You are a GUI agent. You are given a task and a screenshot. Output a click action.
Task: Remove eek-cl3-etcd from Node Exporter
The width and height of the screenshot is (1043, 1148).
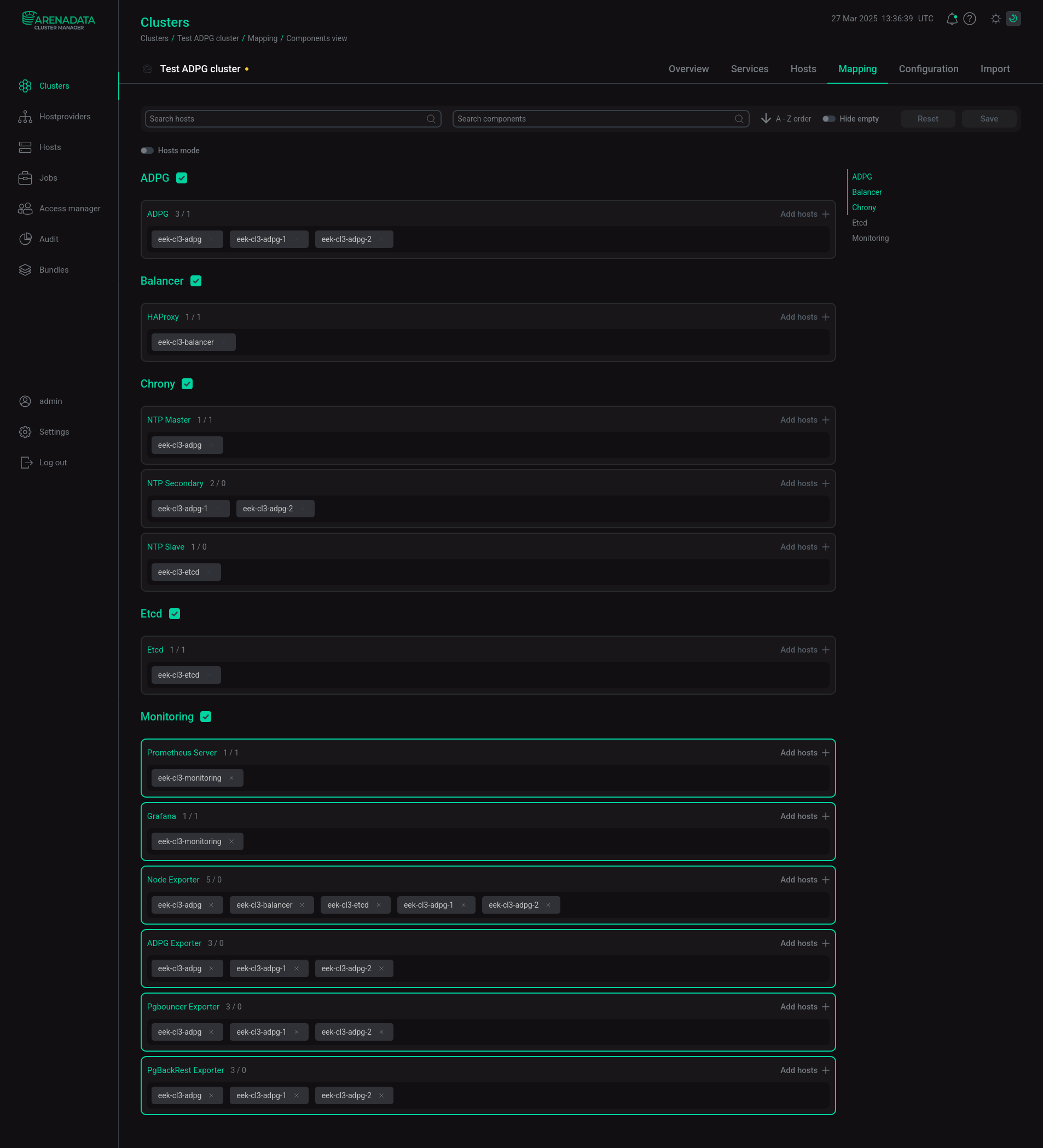click(379, 905)
